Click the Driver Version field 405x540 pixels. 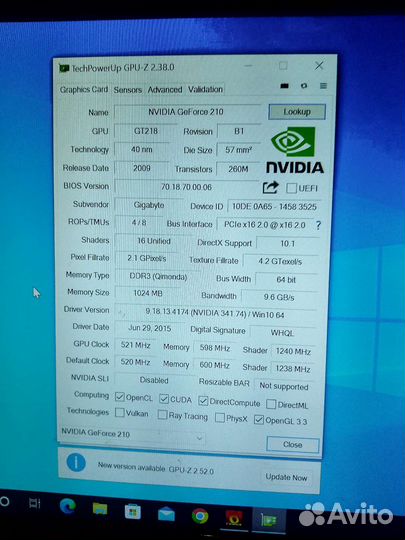[215, 313]
